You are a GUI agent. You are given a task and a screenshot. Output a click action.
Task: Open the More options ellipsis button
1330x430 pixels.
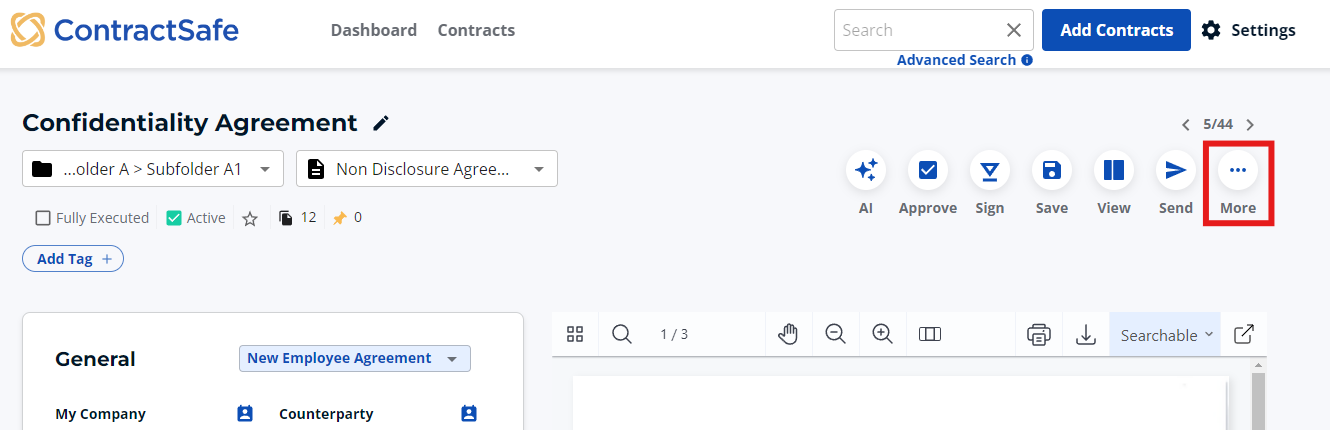tap(1238, 170)
